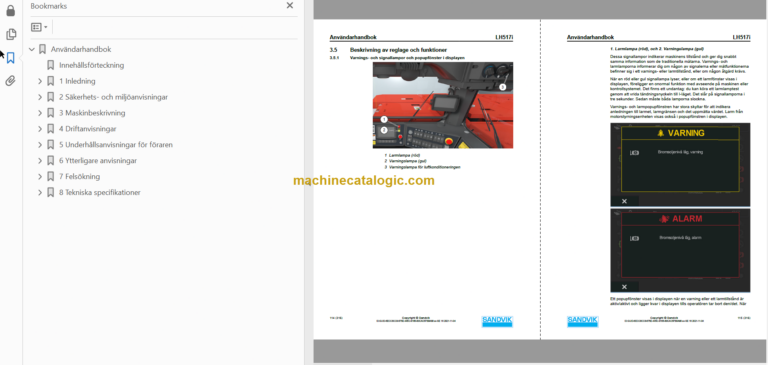Screen dimensions: 768x365
Task: Expand 2 Säkerhets- och miljöanvisningar bookmark
Action: pyautogui.click(x=40, y=97)
